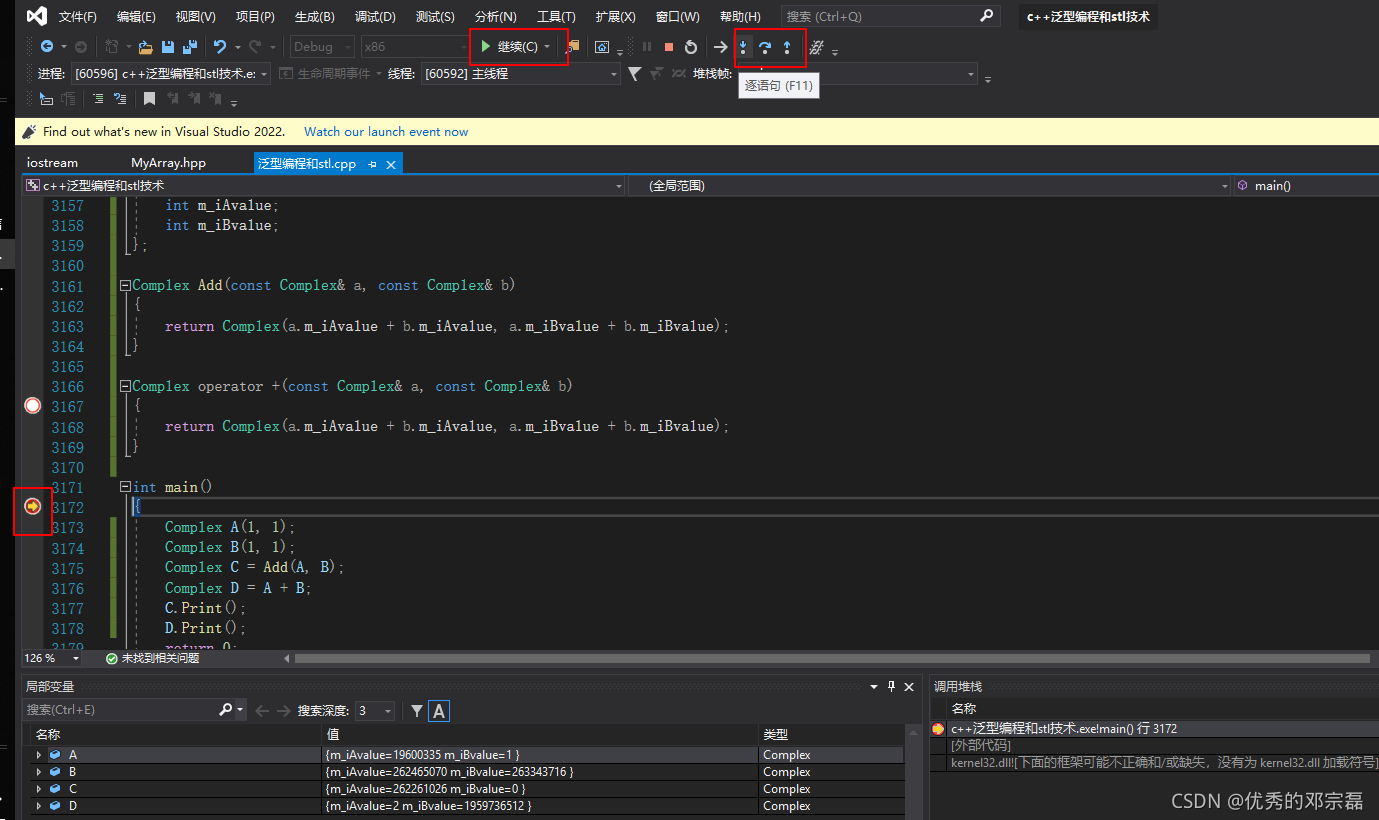The image size is (1379, 820).
Task: Toggle the 'A' option in locals toolbar
Action: 439,711
